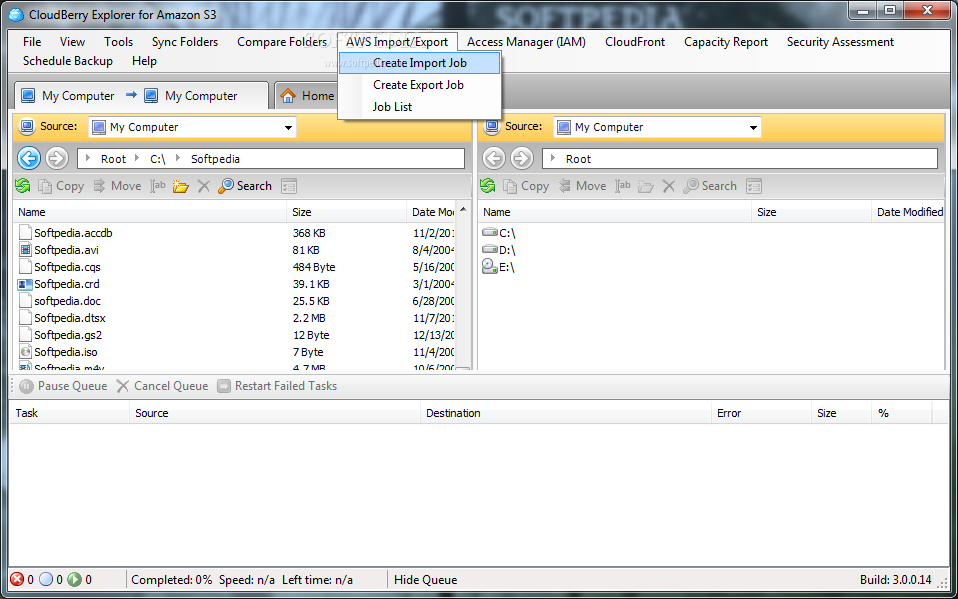Select the C:\ drive in right pane
958x599 pixels.
499,233
